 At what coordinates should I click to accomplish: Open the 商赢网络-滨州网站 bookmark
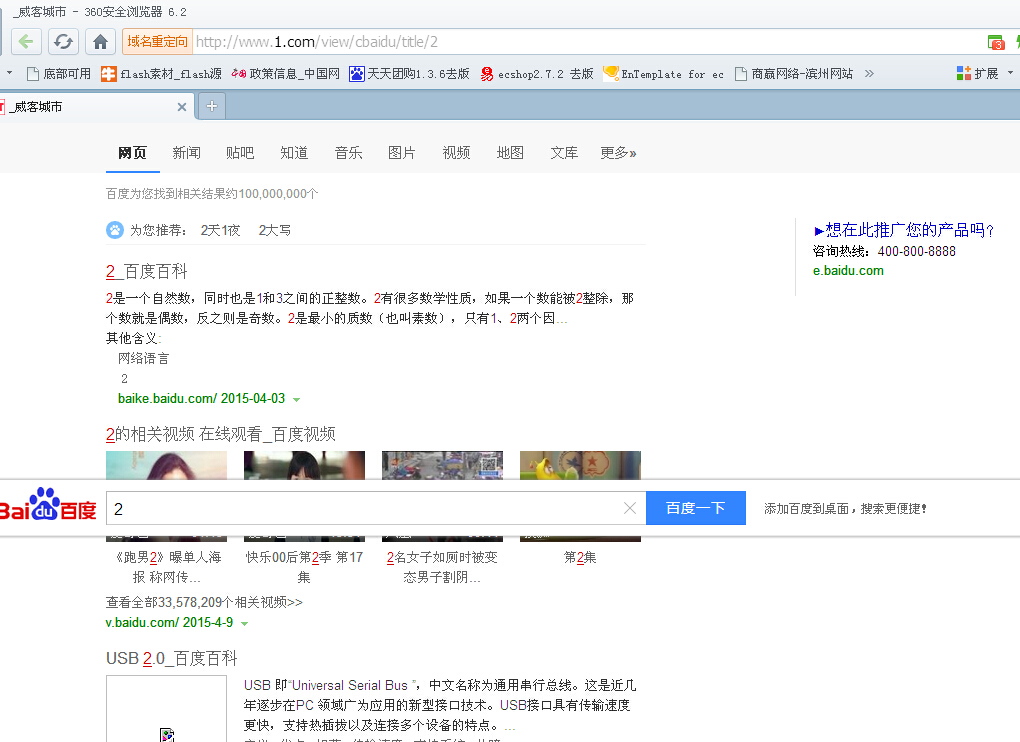click(x=794, y=74)
